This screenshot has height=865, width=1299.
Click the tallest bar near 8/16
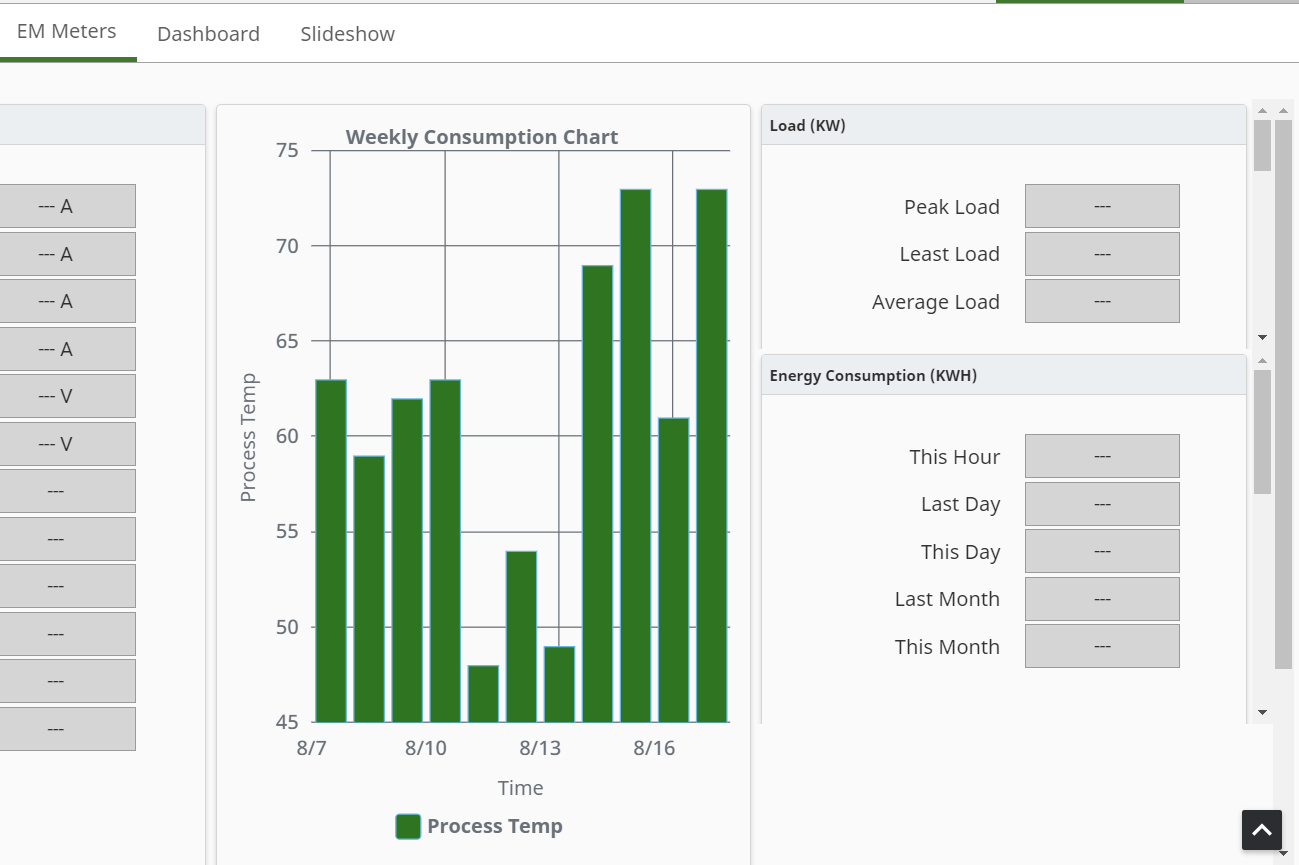636,456
